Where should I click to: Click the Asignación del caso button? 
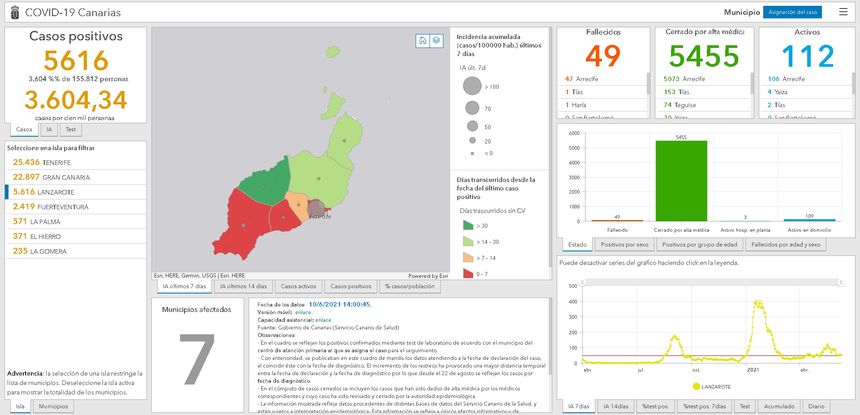[x=791, y=11]
